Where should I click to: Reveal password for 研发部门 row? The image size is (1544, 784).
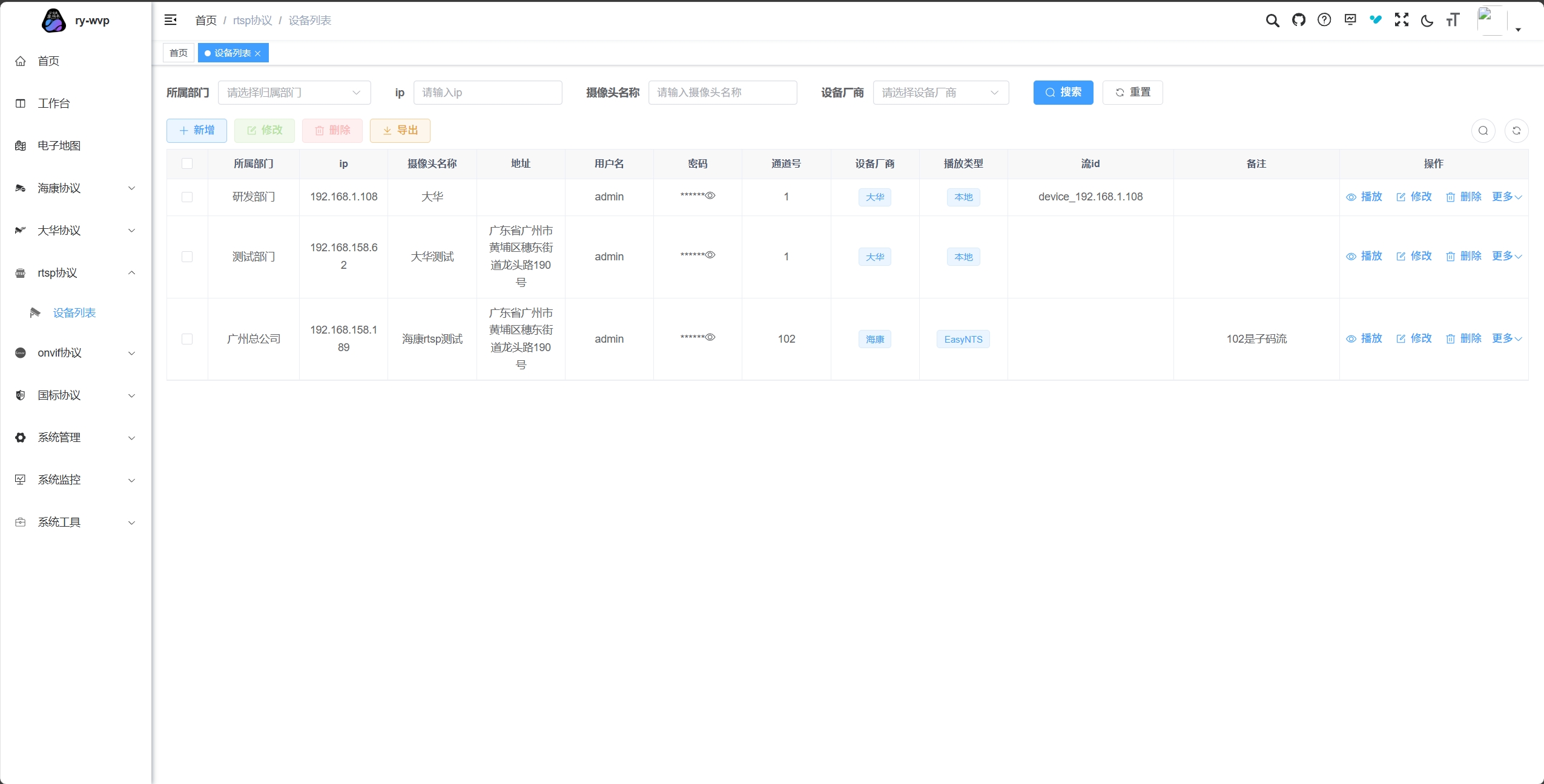pyautogui.click(x=711, y=196)
